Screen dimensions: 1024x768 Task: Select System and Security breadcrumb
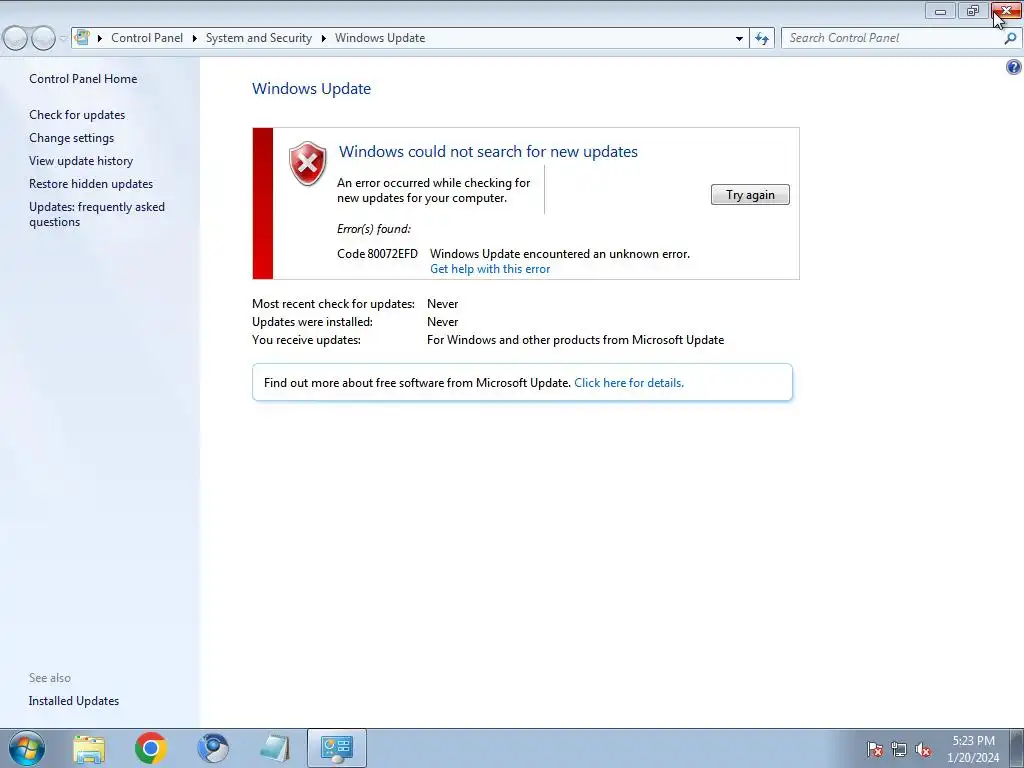(259, 38)
